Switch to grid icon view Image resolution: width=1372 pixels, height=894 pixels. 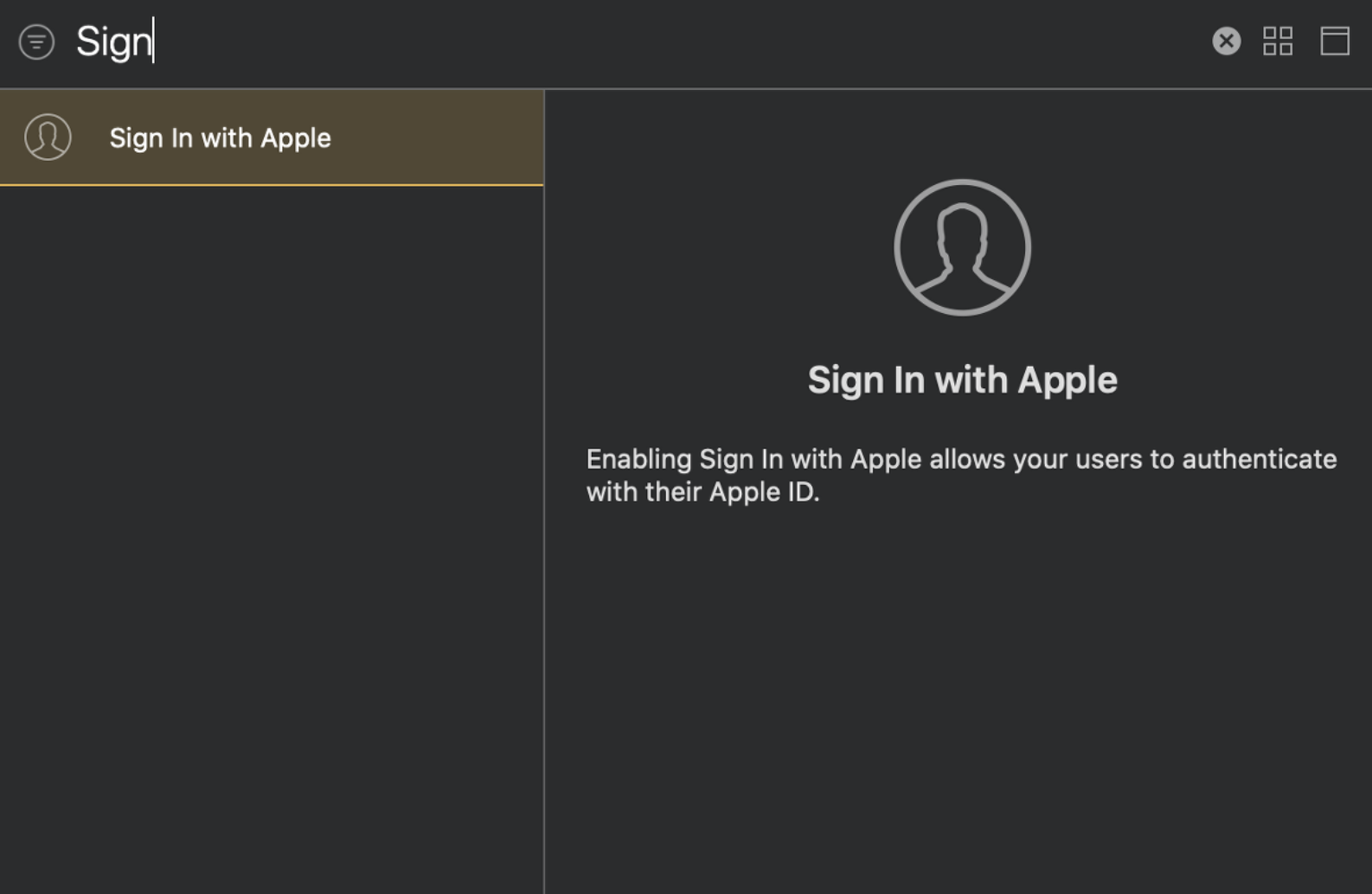pyautogui.click(x=1278, y=41)
